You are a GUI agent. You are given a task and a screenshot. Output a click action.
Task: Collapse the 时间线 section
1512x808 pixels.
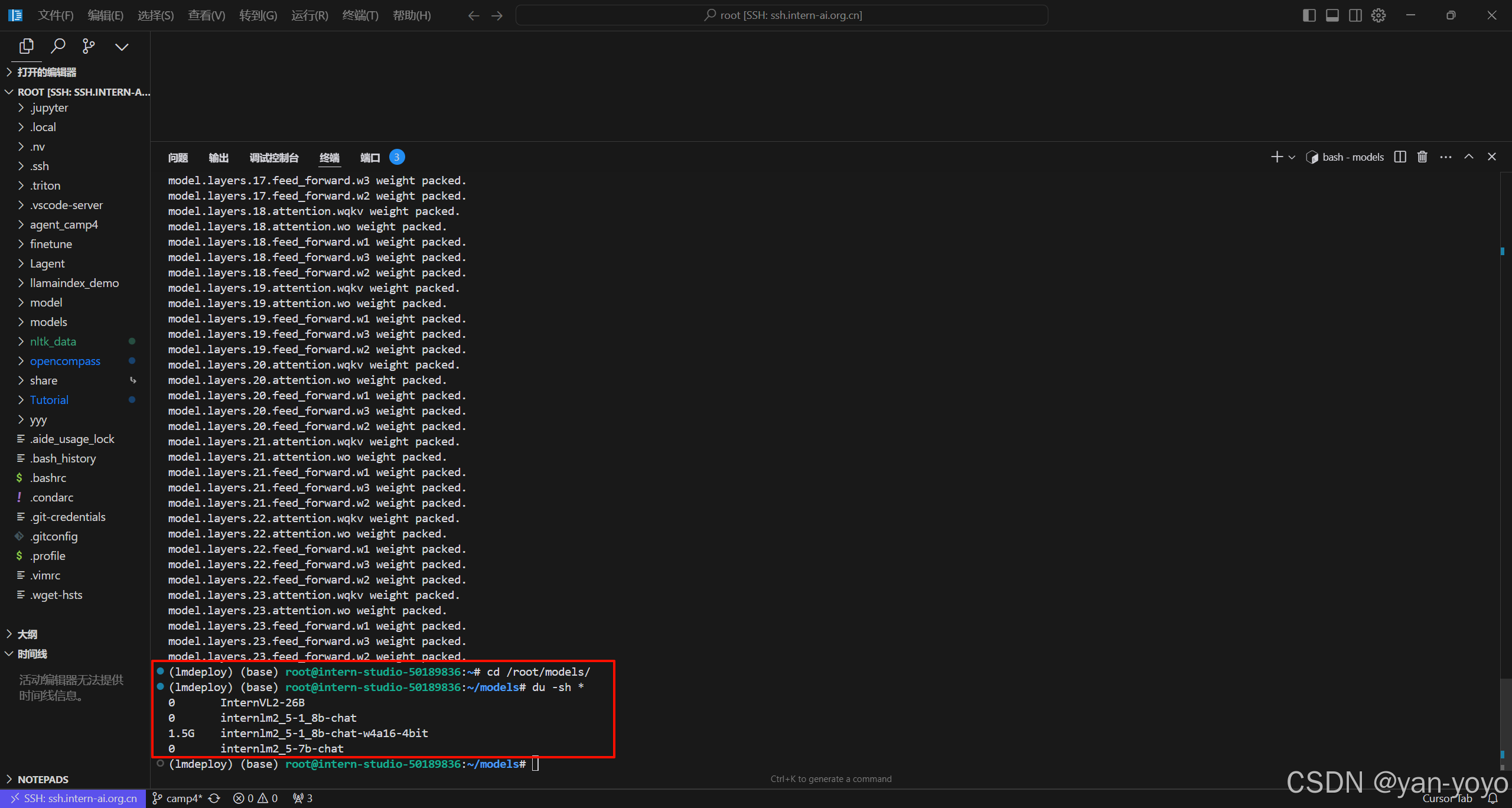point(32,654)
